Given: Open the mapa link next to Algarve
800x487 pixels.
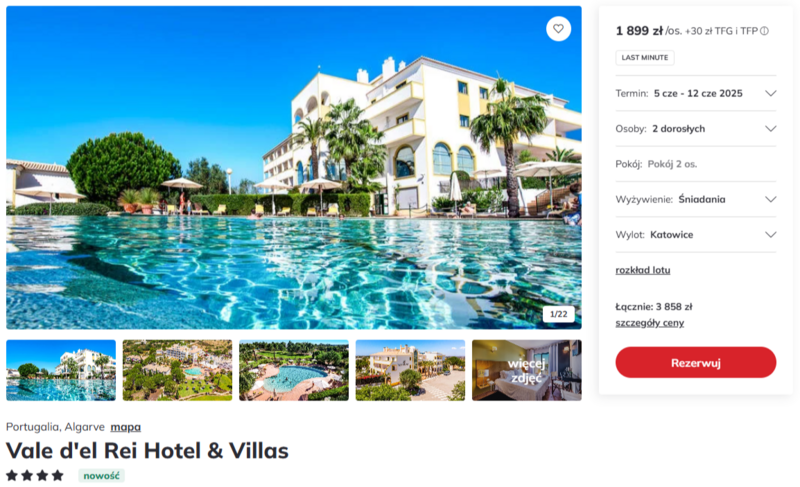Looking at the screenshot, I should [x=126, y=427].
